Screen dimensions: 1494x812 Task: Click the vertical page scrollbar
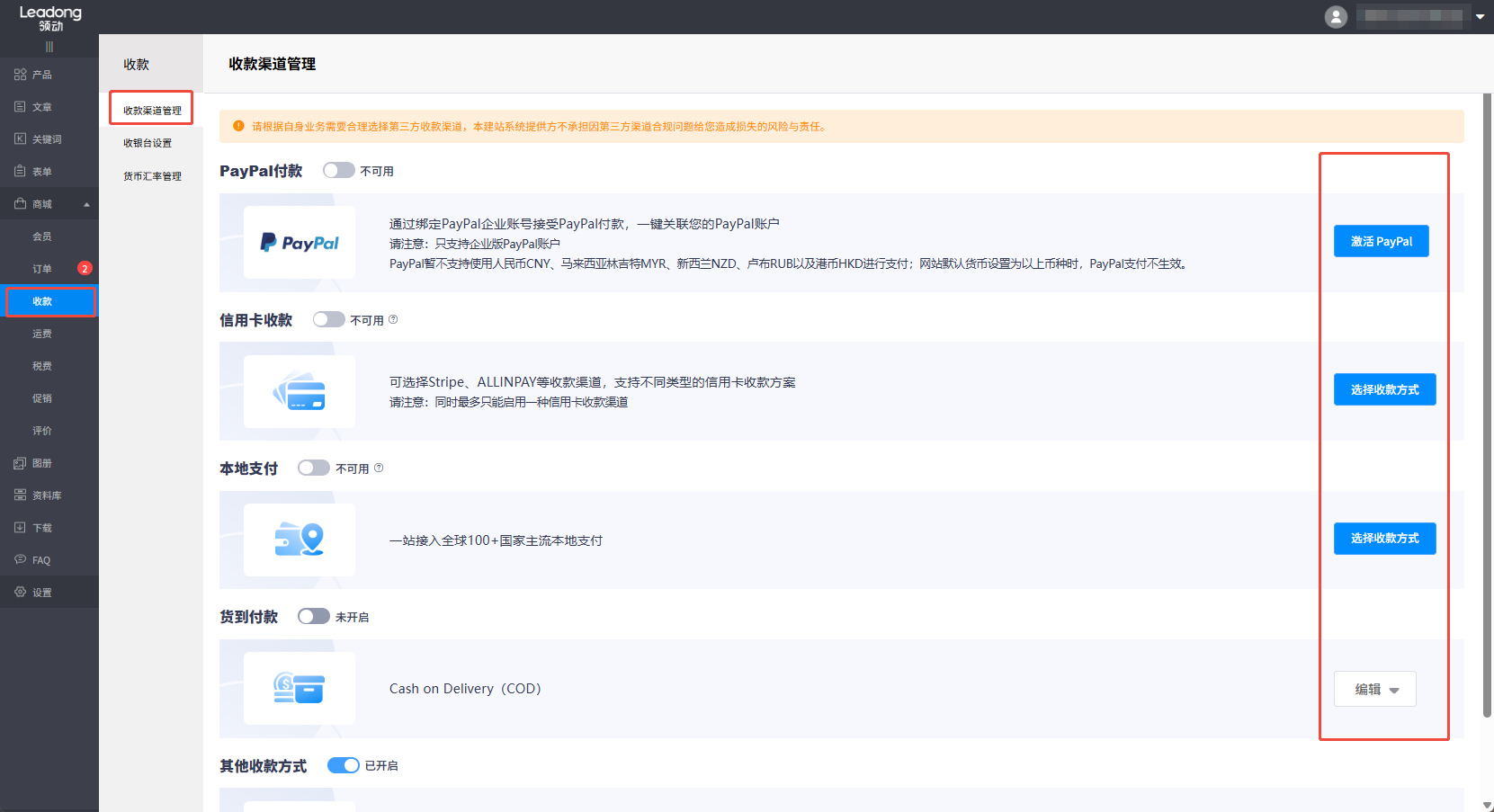1487,405
